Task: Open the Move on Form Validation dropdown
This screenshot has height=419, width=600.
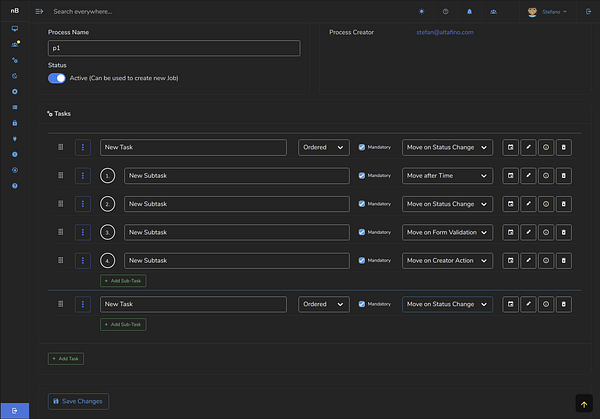Action: [447, 232]
